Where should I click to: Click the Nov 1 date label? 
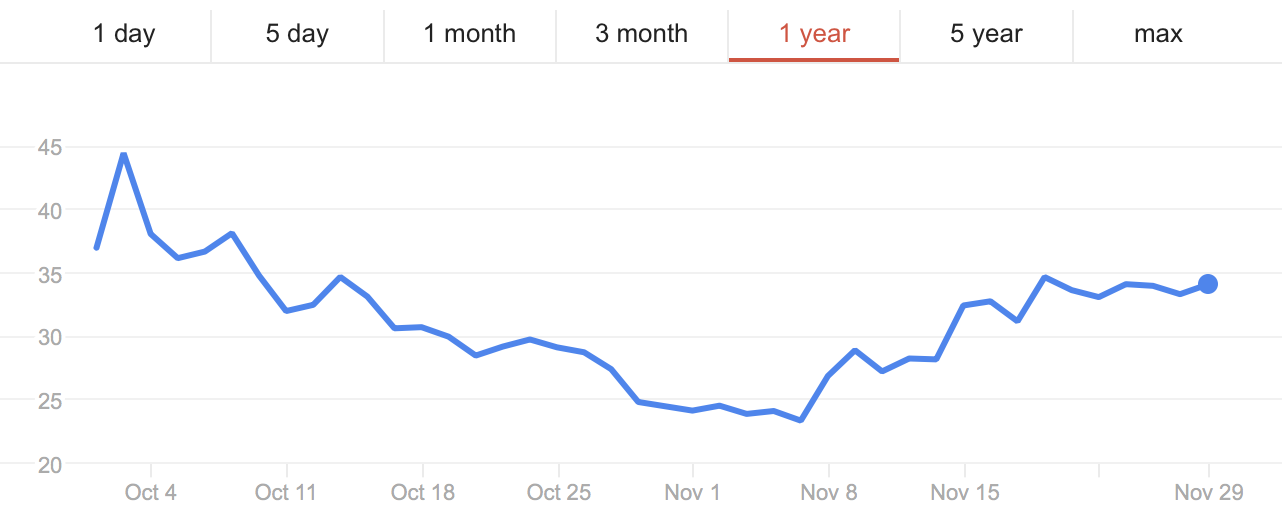(x=693, y=492)
